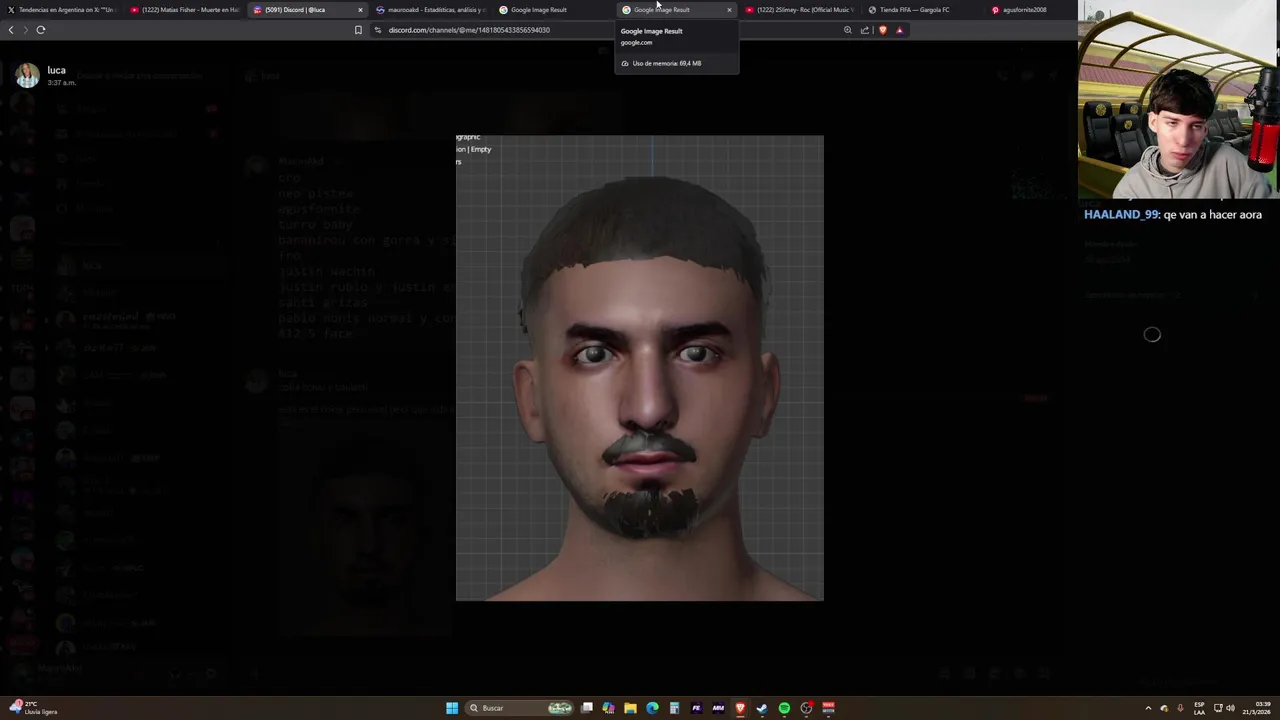This screenshot has height=720, width=1280.
Task: Open Task View on the taskbar
Action: click(587, 708)
